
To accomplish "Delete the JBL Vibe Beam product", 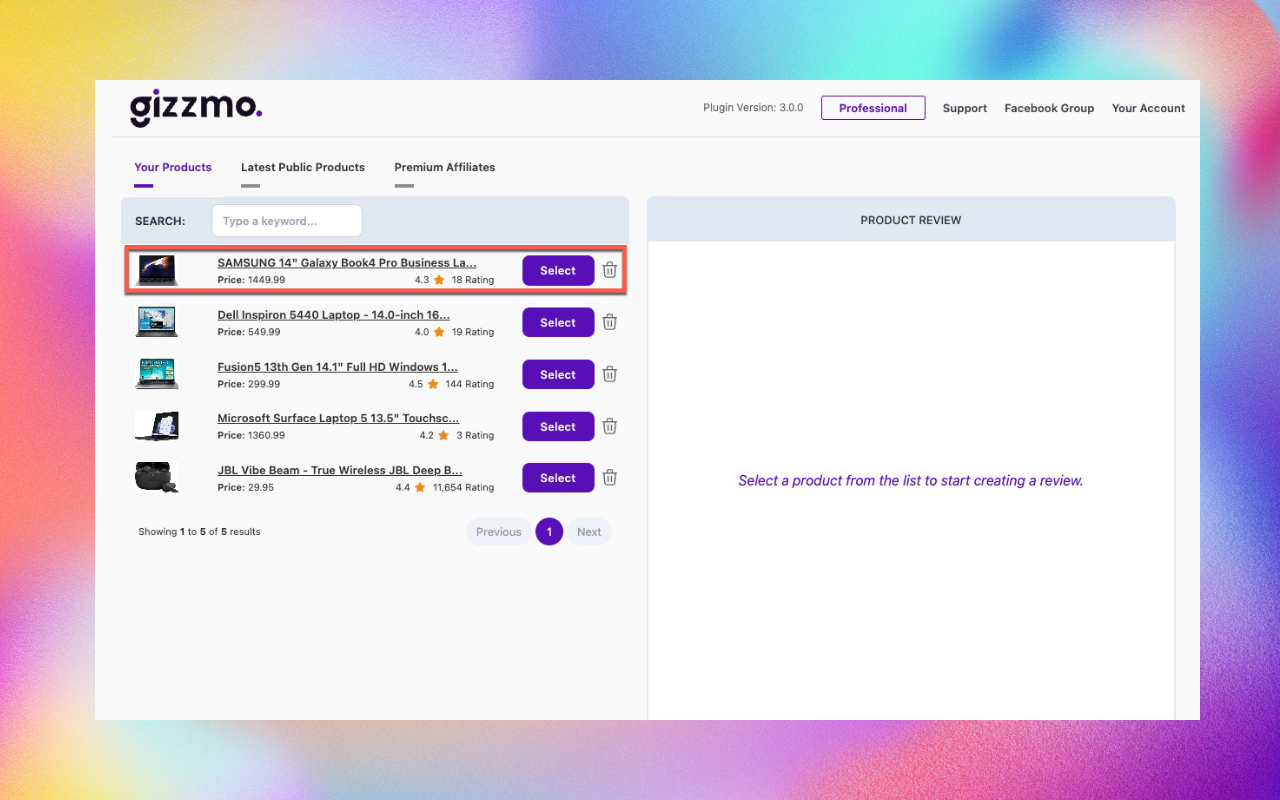I will coord(610,478).
